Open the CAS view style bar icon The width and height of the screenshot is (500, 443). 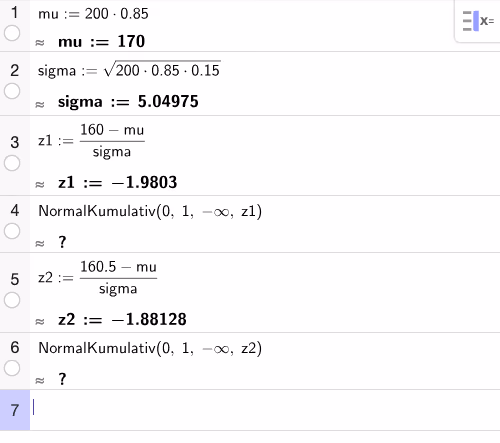[x=478, y=21]
